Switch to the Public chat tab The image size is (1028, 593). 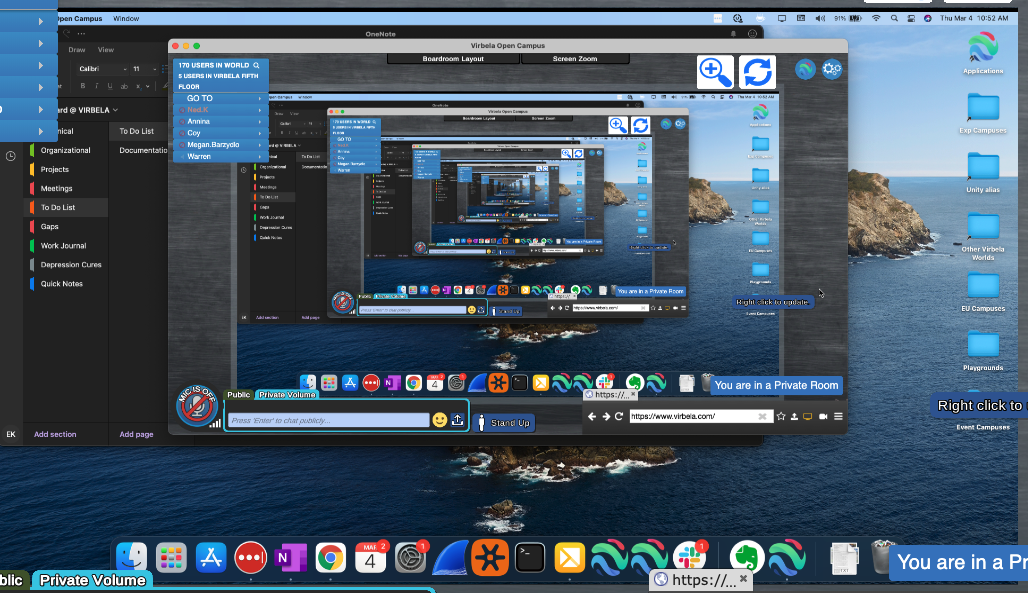[239, 394]
